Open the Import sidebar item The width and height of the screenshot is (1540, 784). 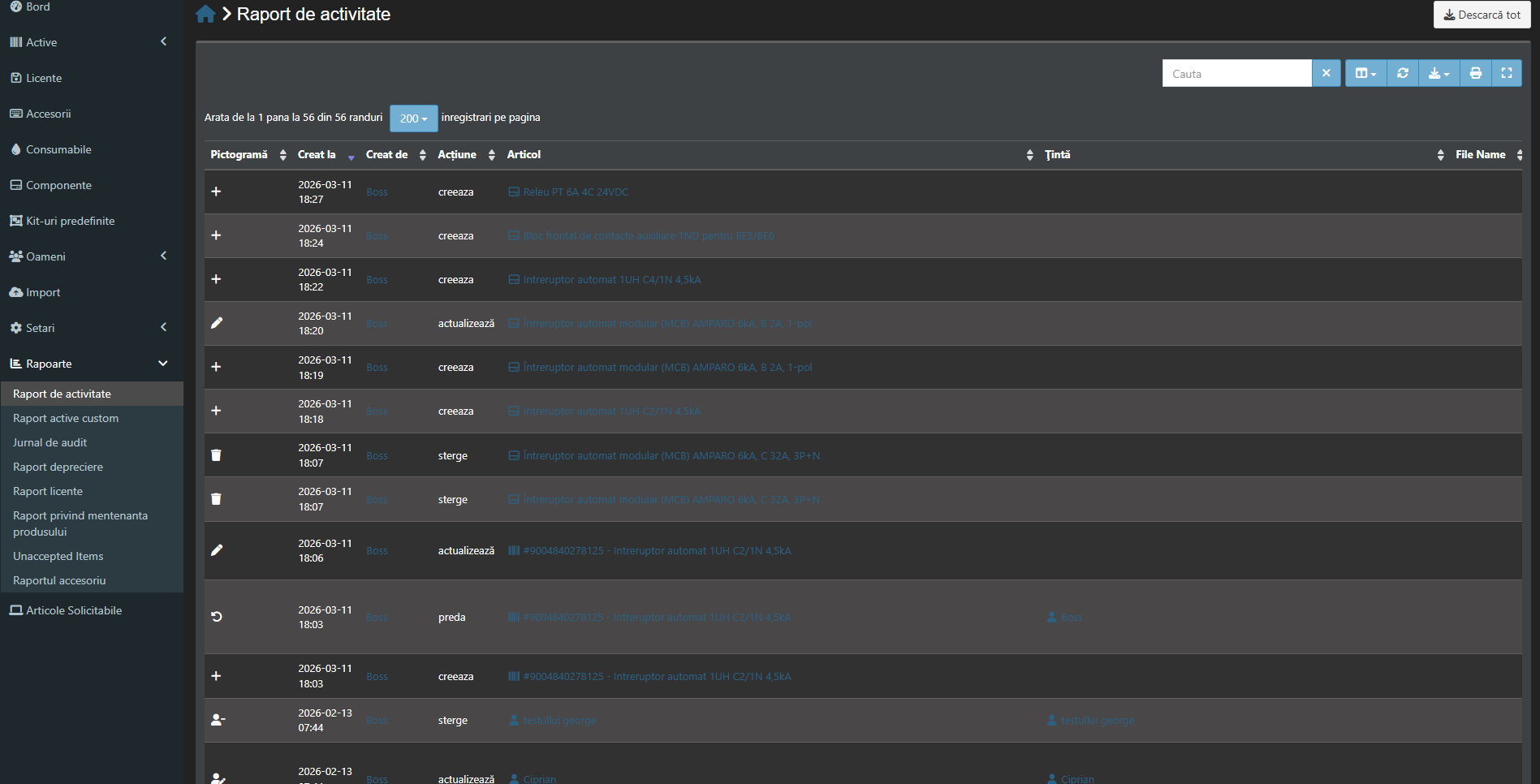tap(92, 292)
